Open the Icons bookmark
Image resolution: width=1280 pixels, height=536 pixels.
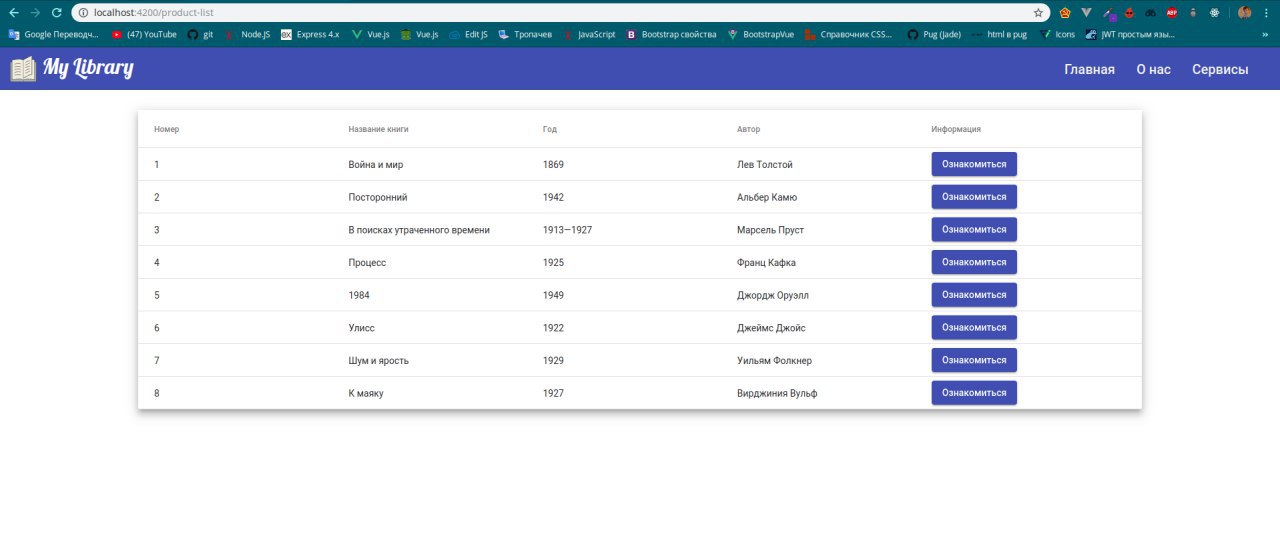pos(1058,34)
